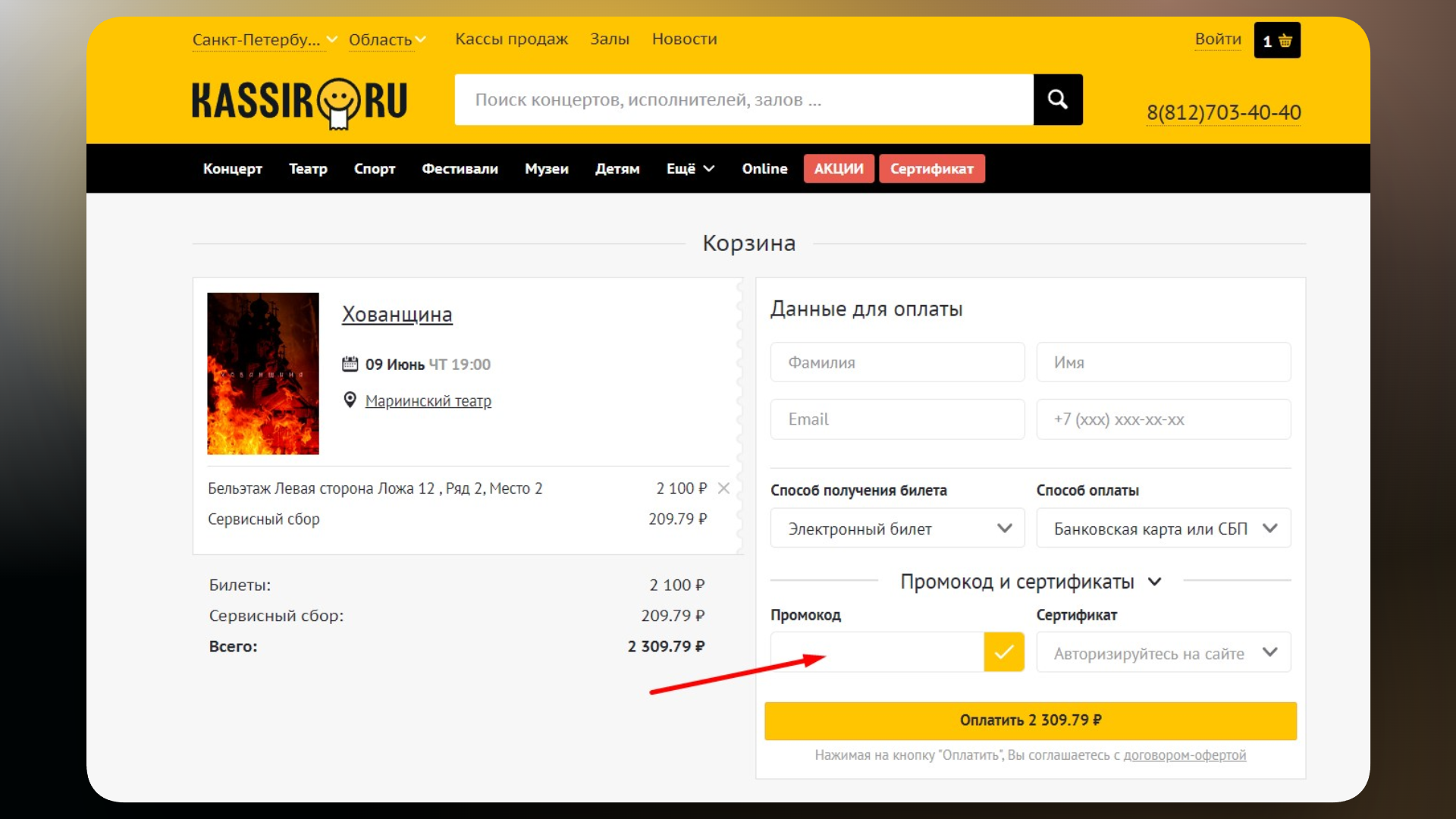1456x819 pixels.
Task: Open the Хованщина poster thumbnail
Action: coord(263,373)
